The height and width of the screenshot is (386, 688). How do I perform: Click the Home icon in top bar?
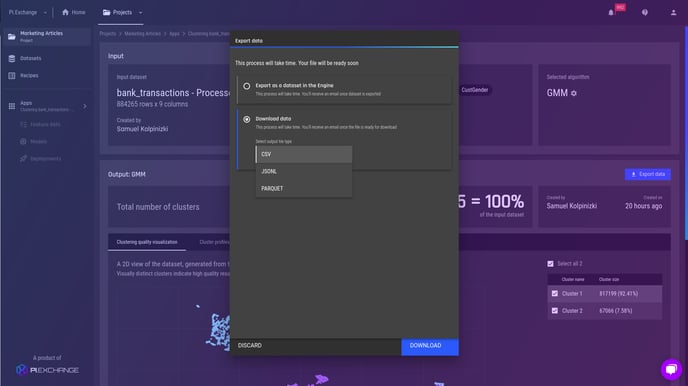click(65, 12)
